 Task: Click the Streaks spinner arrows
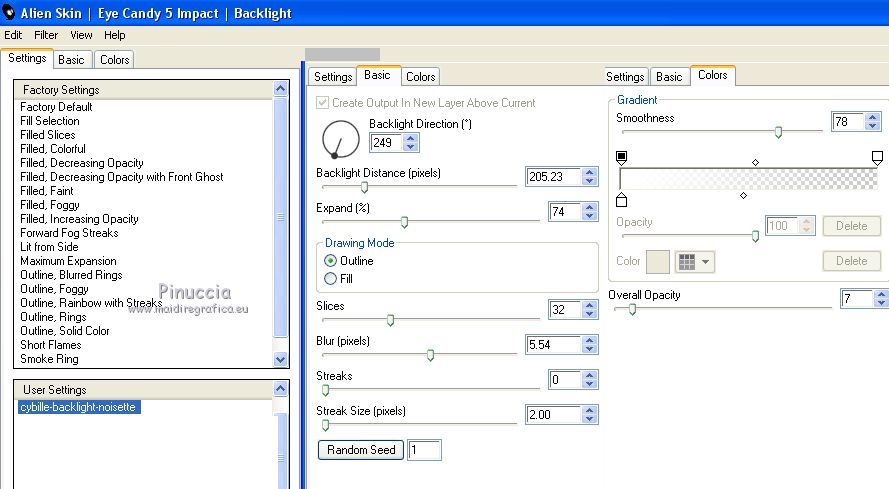pos(590,380)
